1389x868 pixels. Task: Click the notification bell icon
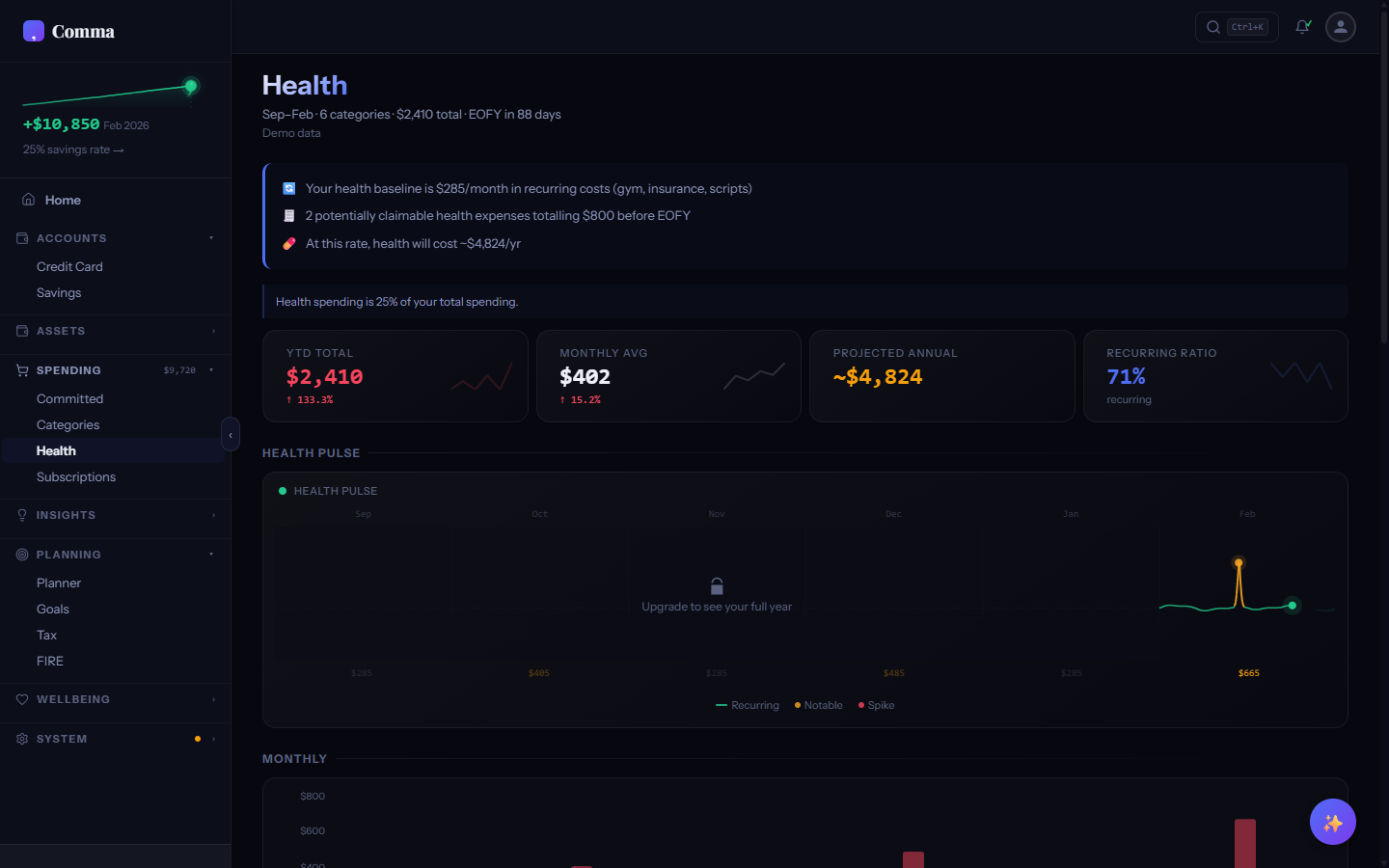[1302, 27]
